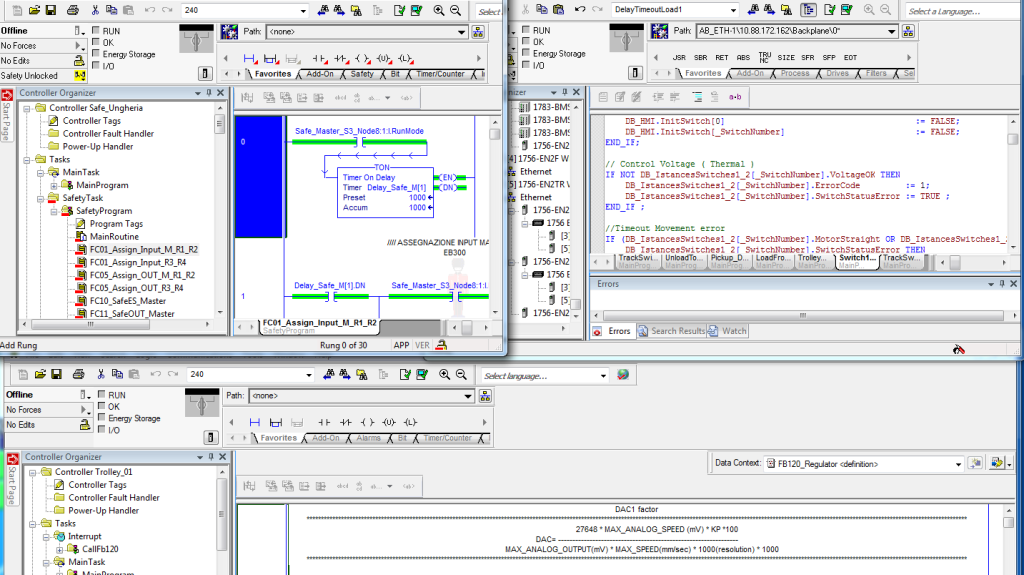This screenshot has height=575, width=1024.
Task: Open RSWho next to AB_ETH-1 path
Action: tap(908, 31)
